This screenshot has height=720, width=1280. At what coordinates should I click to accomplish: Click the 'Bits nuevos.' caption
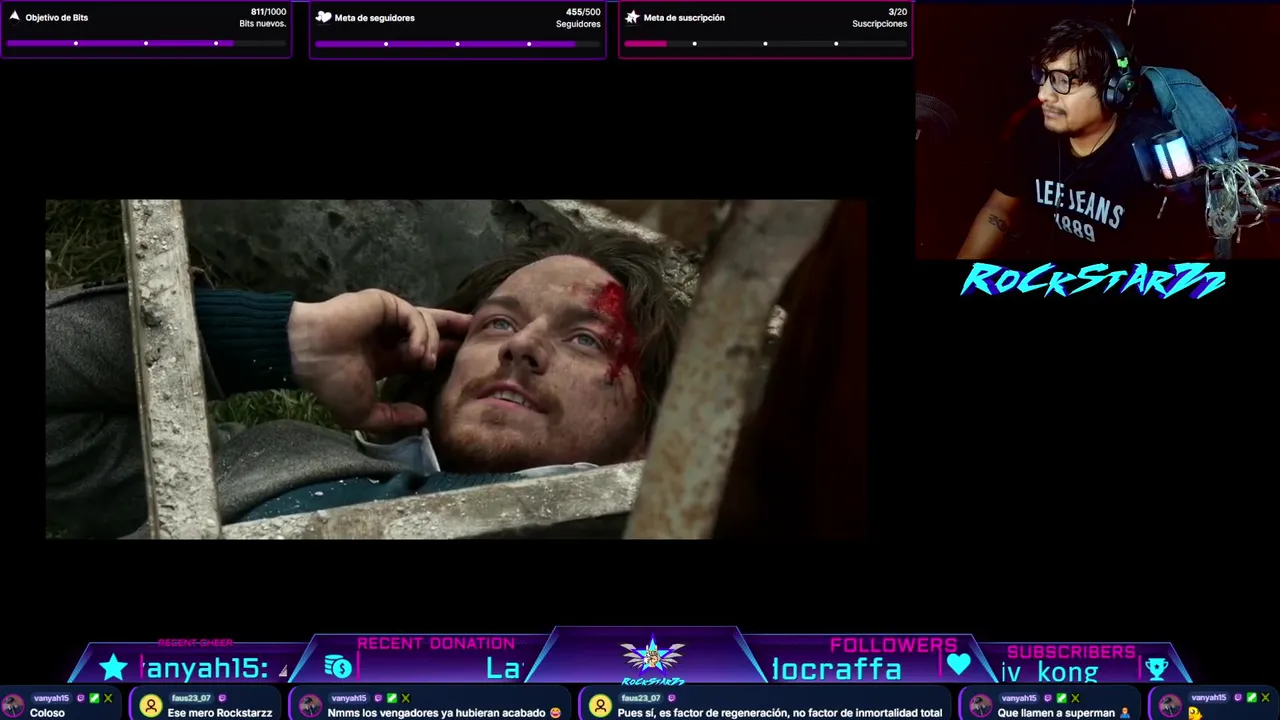263,24
